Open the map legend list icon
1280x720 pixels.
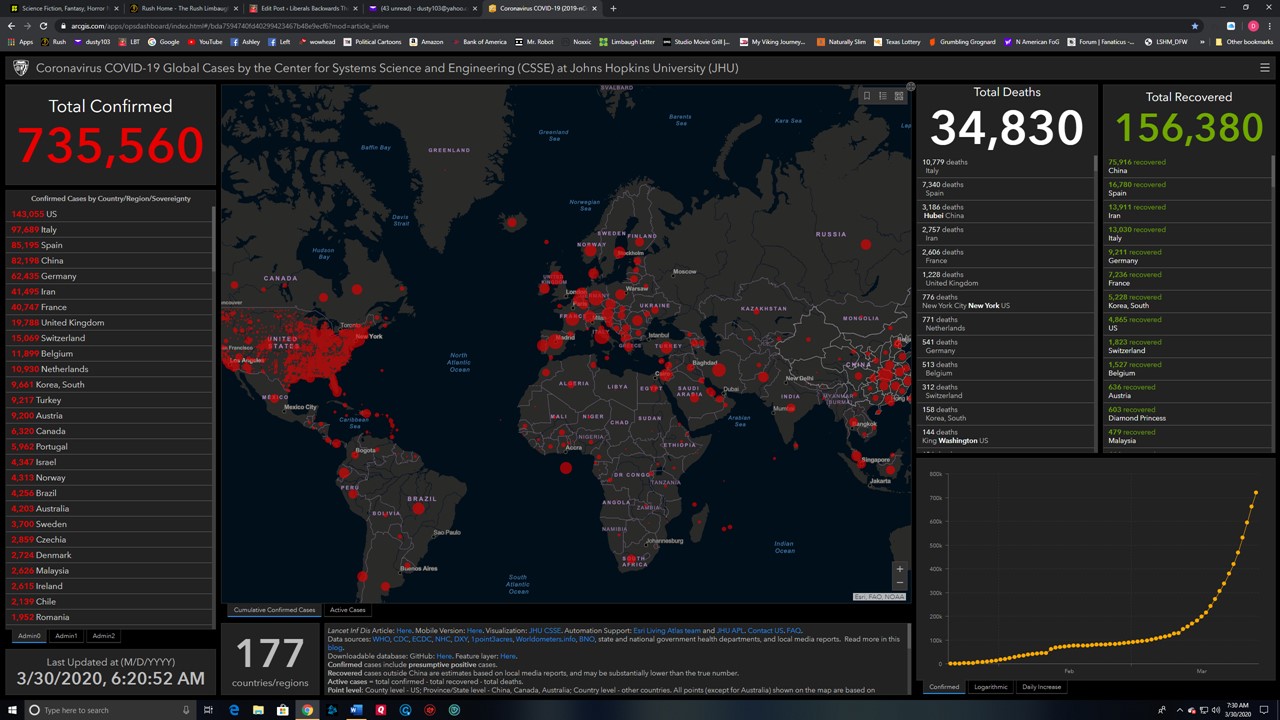(x=883, y=96)
